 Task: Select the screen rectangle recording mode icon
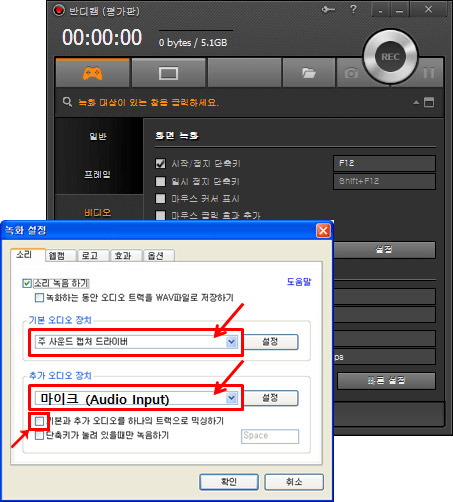click(x=168, y=73)
